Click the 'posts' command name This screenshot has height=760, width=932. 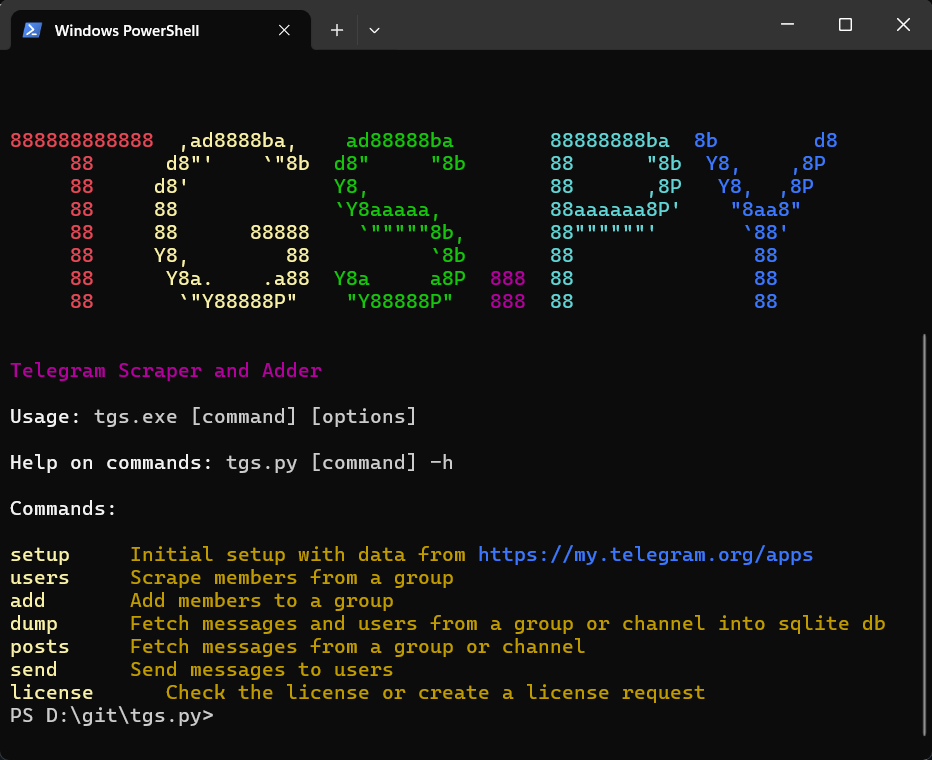click(x=40, y=647)
